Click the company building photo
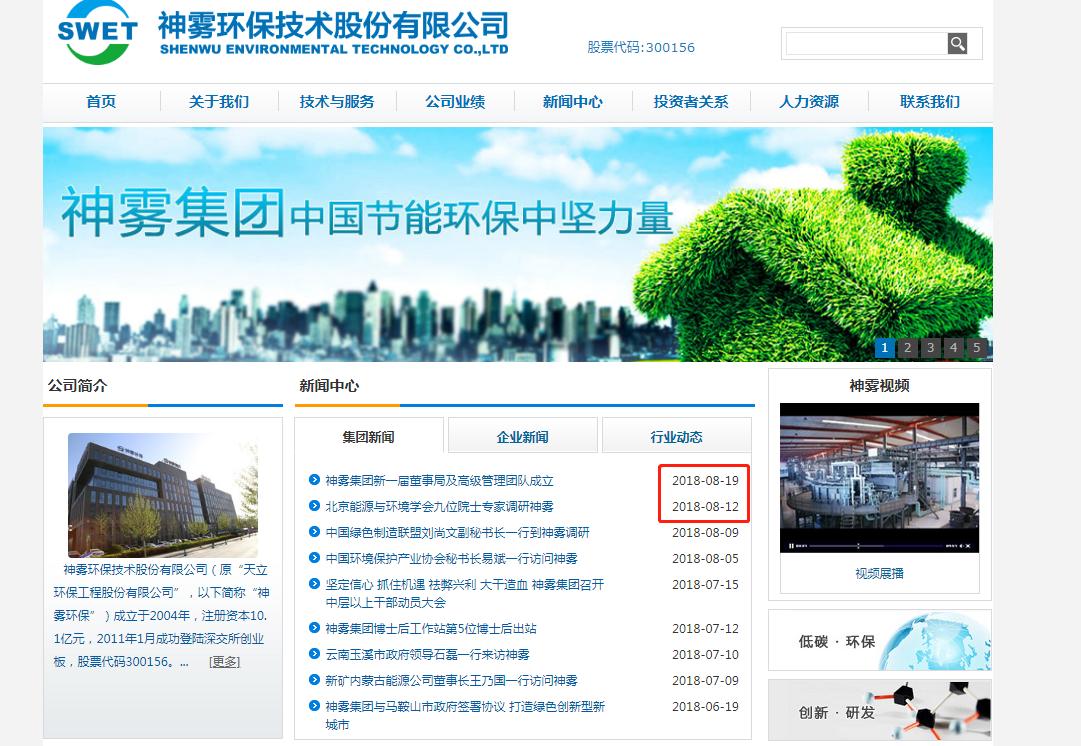Viewport: 1081px width, 746px height. (163, 495)
